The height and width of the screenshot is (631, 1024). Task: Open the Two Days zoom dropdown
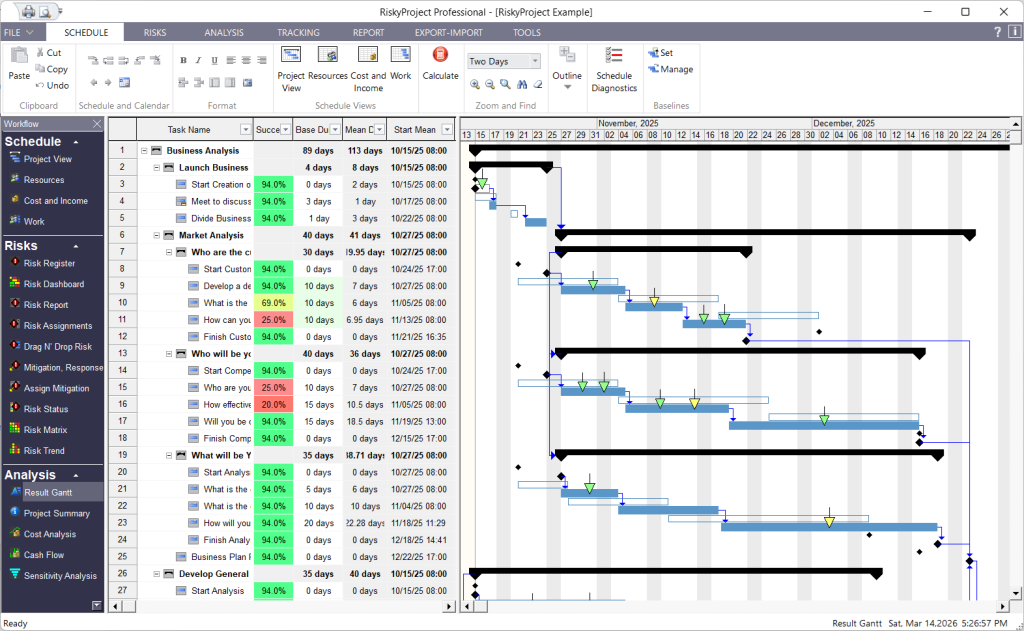click(535, 61)
